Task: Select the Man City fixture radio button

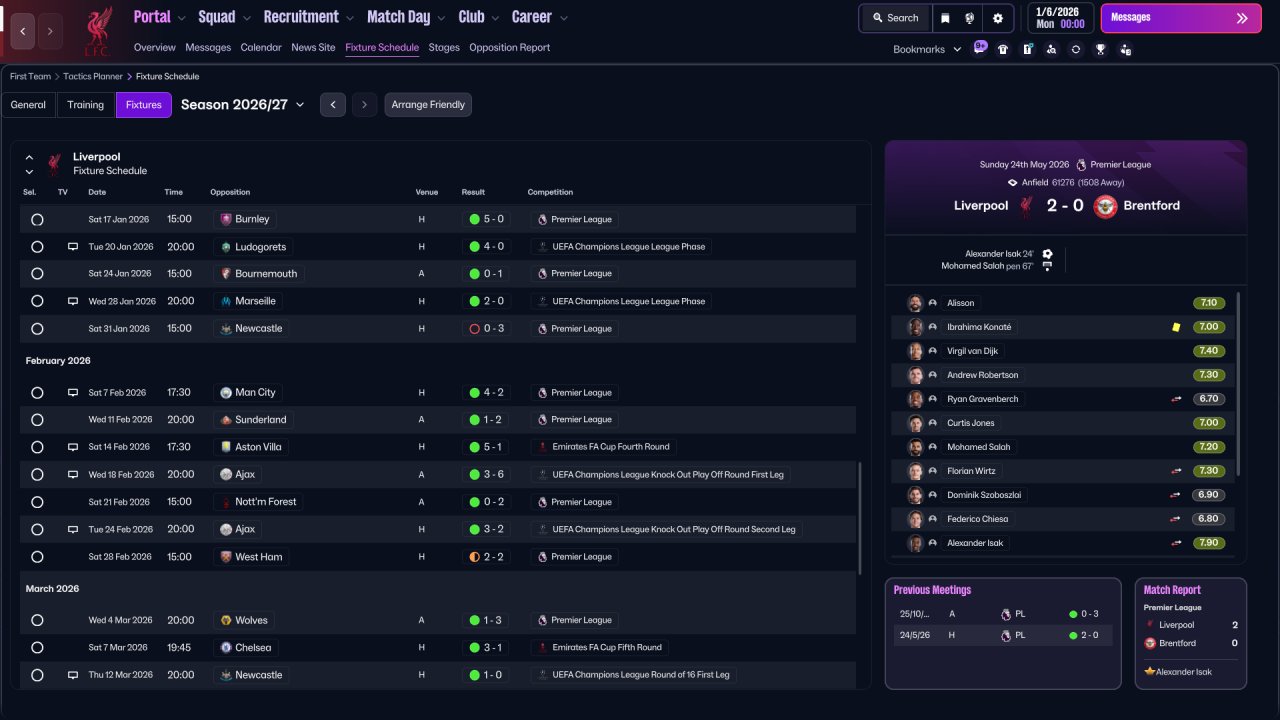Action: (37, 393)
